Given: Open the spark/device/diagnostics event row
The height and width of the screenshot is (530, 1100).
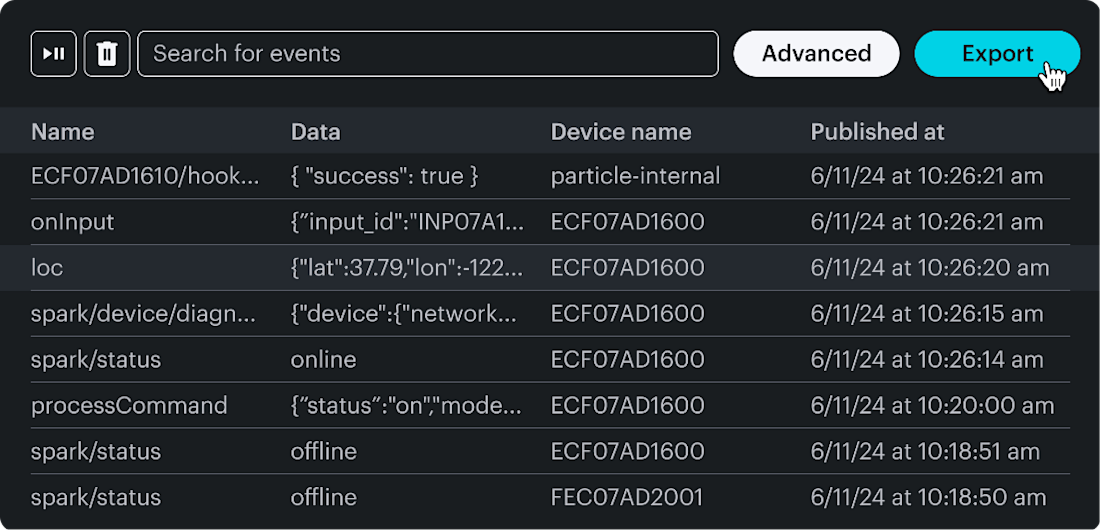Looking at the screenshot, I should click(143, 314).
